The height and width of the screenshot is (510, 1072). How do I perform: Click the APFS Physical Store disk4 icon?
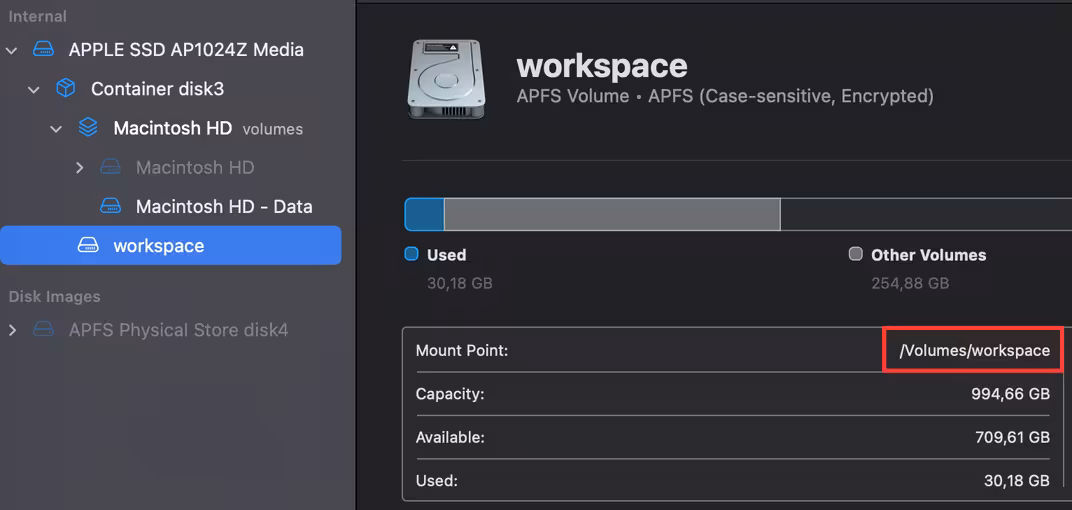[43, 330]
